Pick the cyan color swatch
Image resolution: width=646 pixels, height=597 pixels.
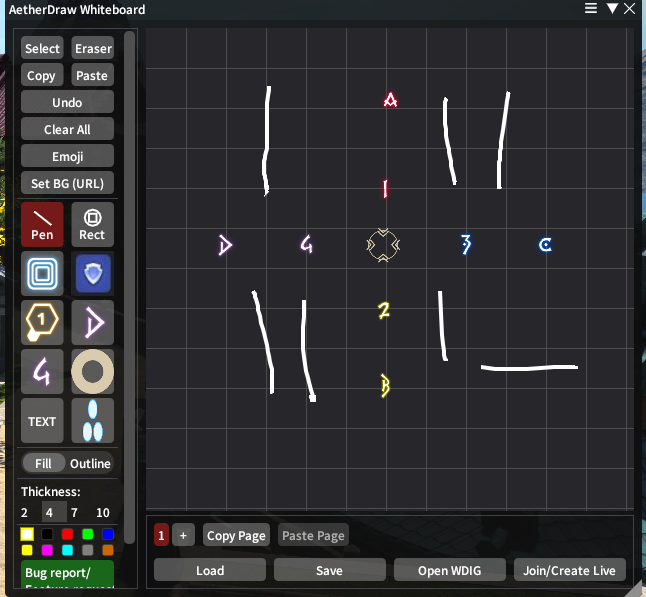pyautogui.click(x=68, y=550)
